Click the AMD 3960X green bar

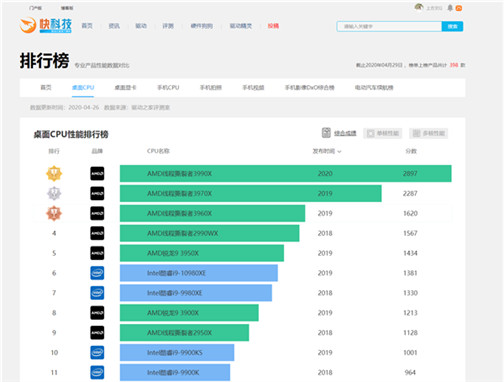pos(212,213)
